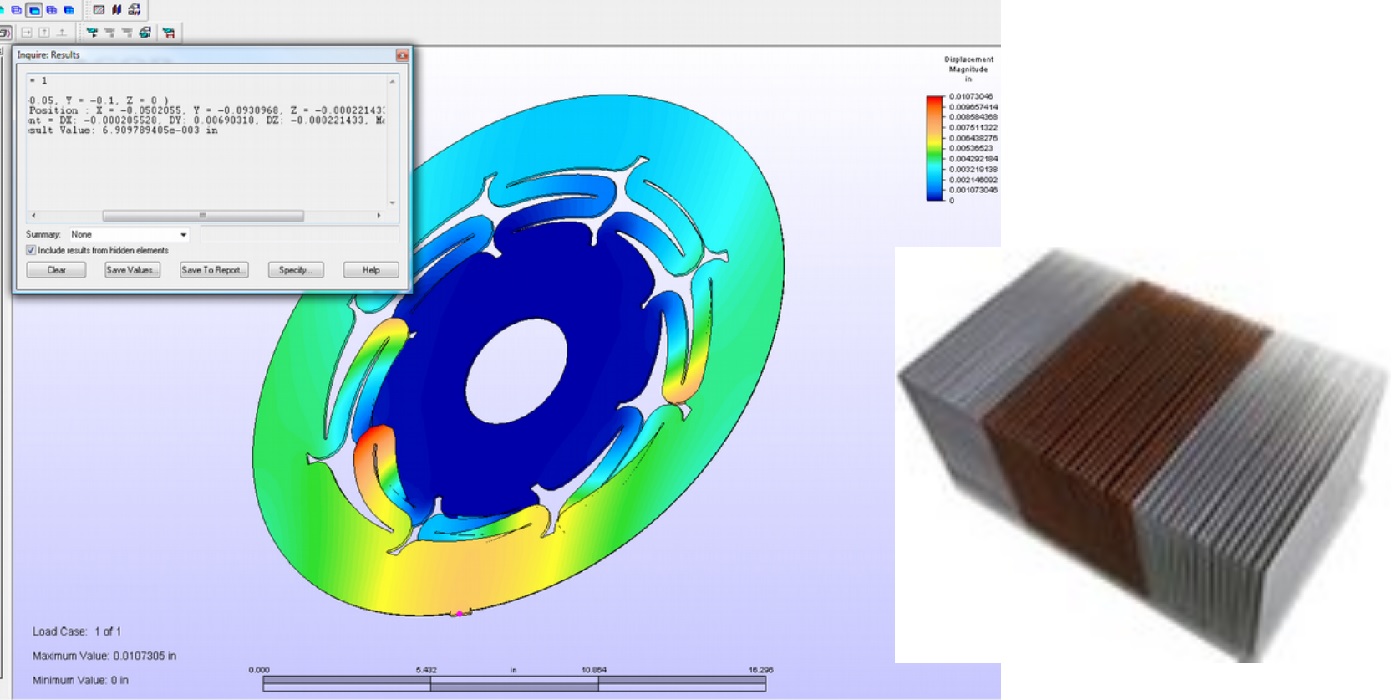Image resolution: width=1400 pixels, height=700 pixels.
Task: Click the scale ruler bar below the model
Action: [x=515, y=683]
